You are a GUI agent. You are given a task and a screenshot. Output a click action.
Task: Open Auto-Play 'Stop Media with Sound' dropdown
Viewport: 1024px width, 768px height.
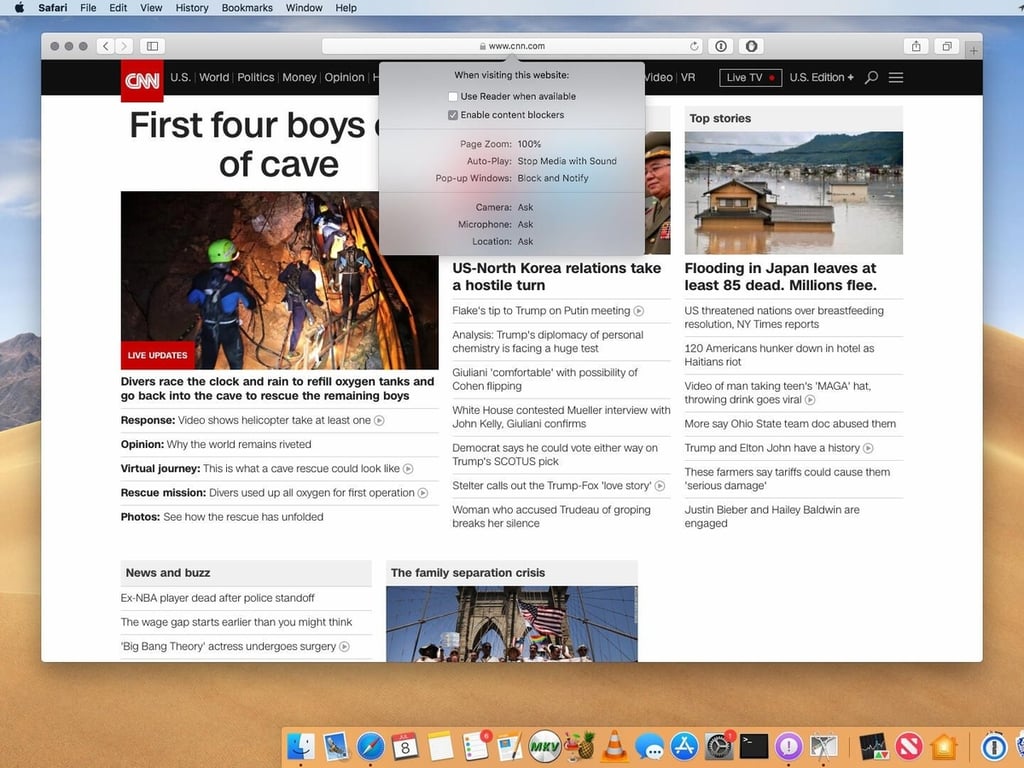567,161
